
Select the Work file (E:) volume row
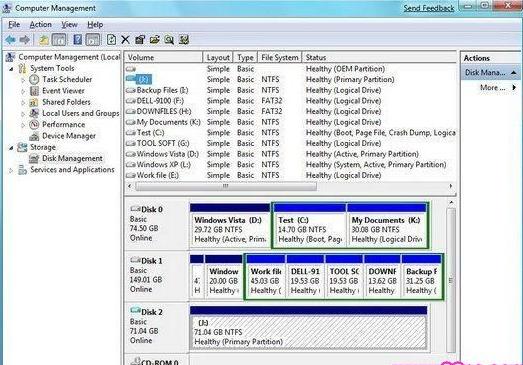tap(290, 175)
